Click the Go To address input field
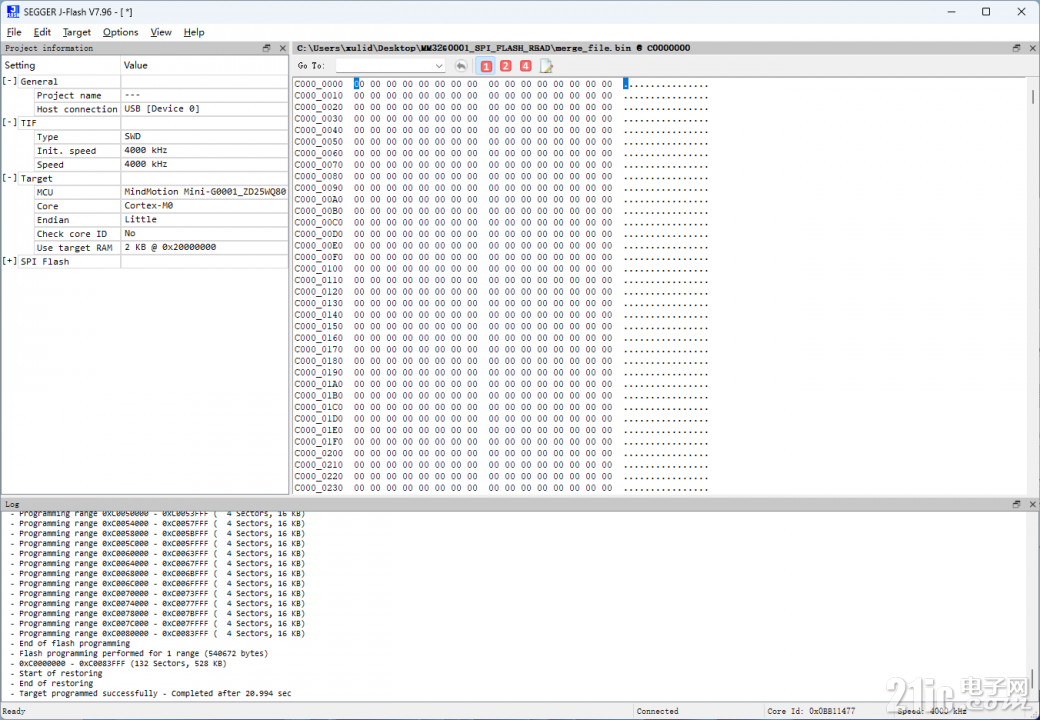1040x720 pixels. (x=385, y=66)
